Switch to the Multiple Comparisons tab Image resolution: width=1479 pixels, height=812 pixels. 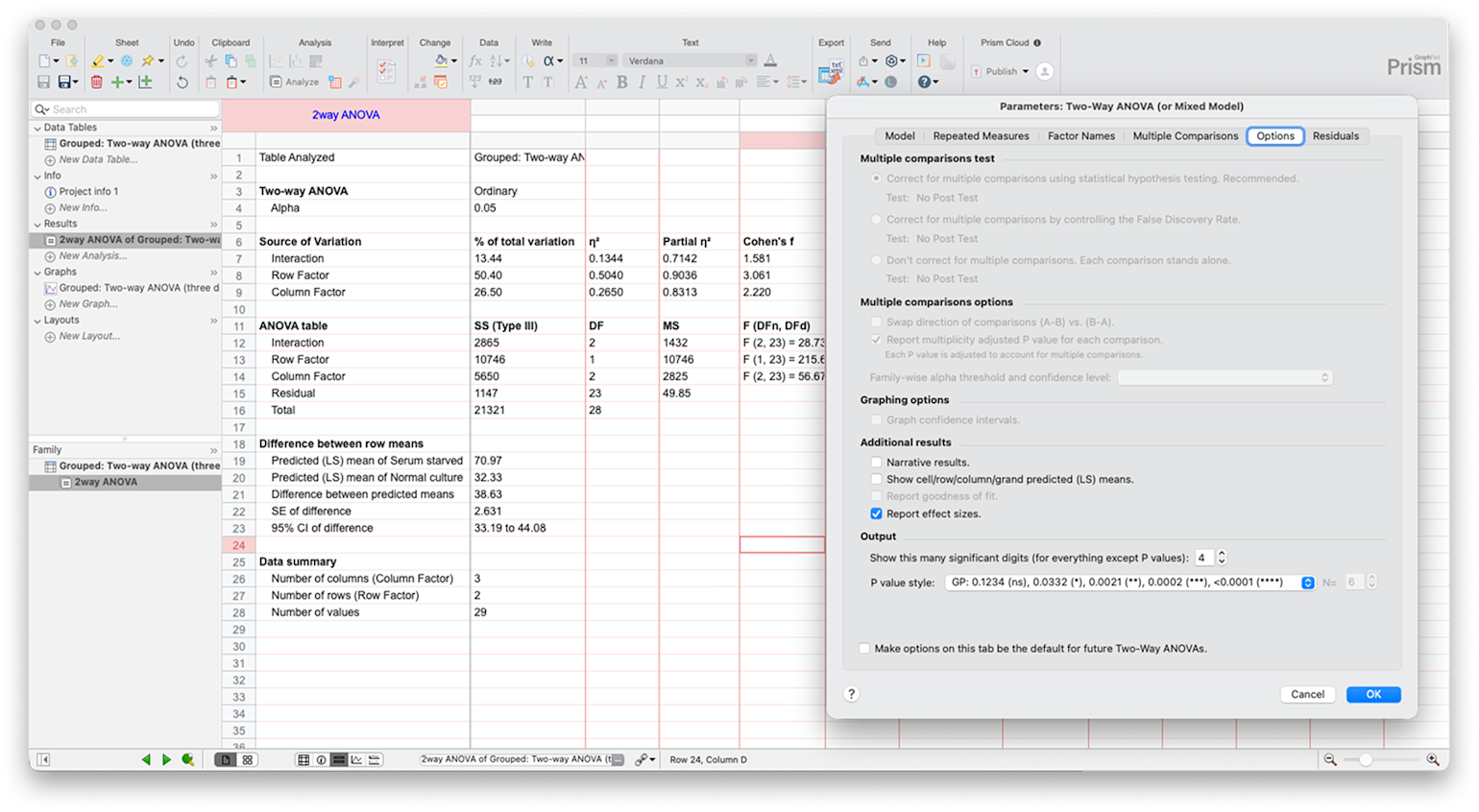coord(1185,136)
